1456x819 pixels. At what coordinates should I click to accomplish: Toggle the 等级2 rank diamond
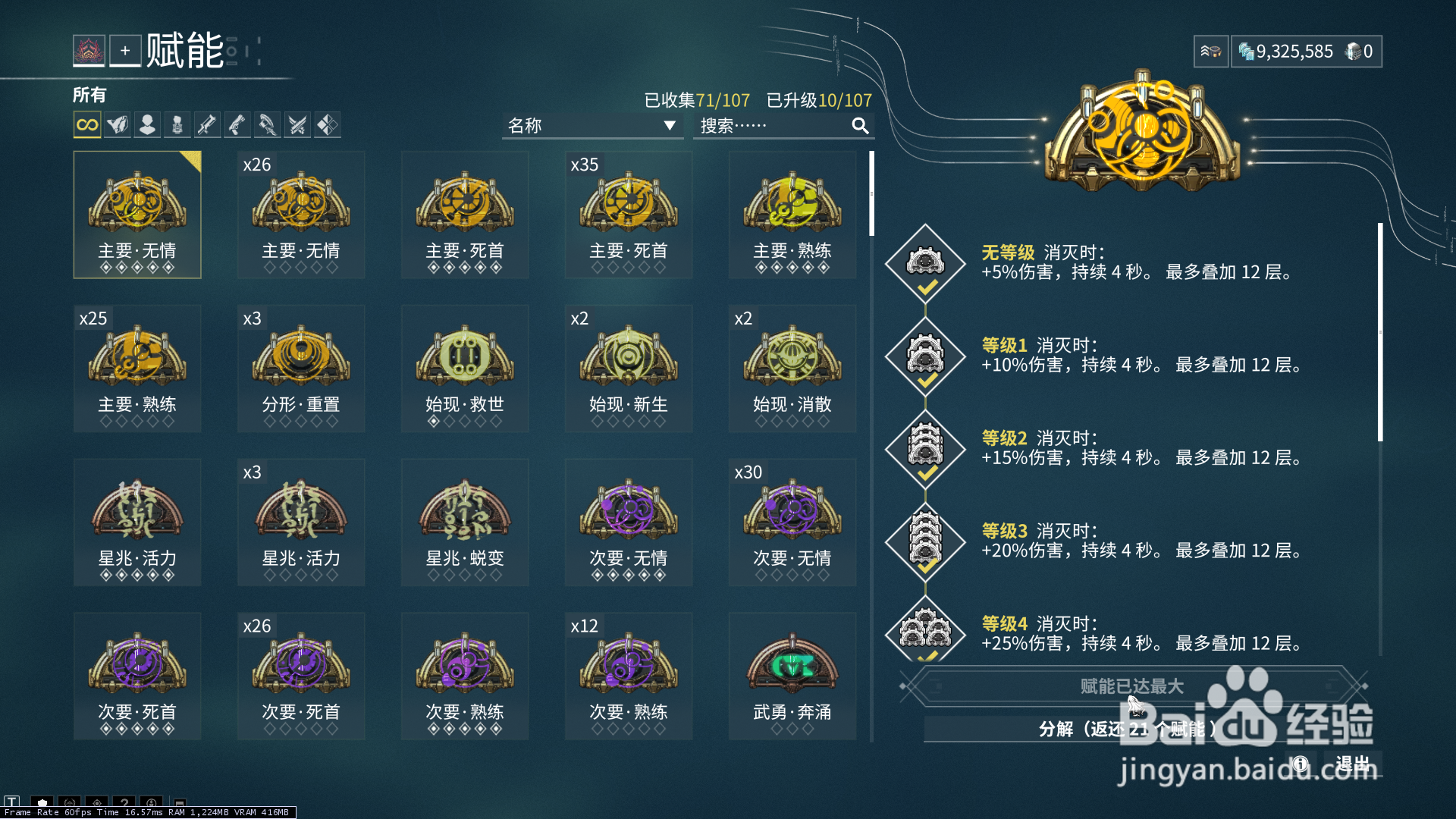(925, 449)
